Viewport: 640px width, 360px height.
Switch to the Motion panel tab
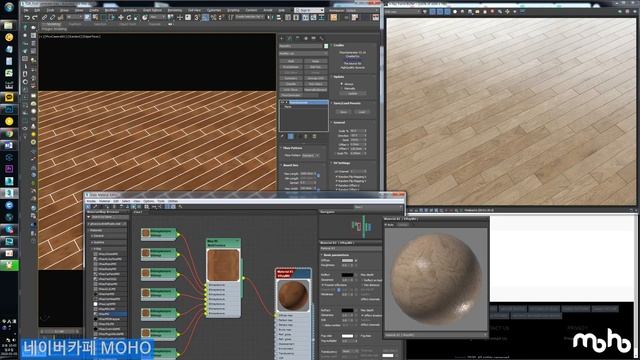point(306,38)
